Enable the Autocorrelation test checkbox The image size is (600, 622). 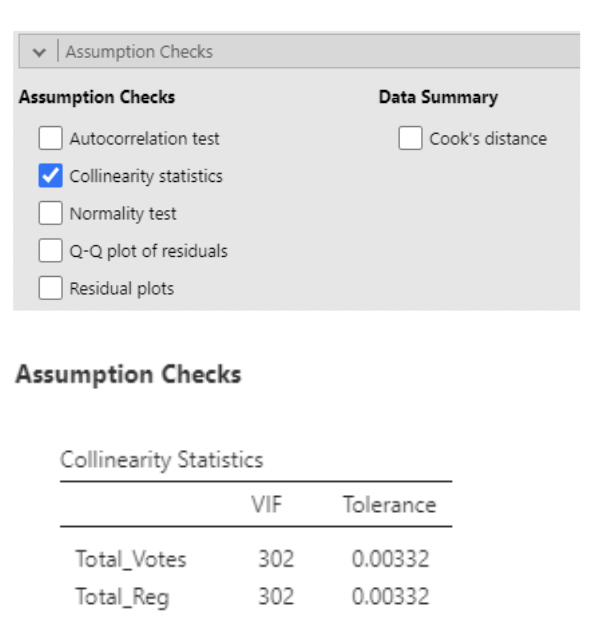pos(50,139)
